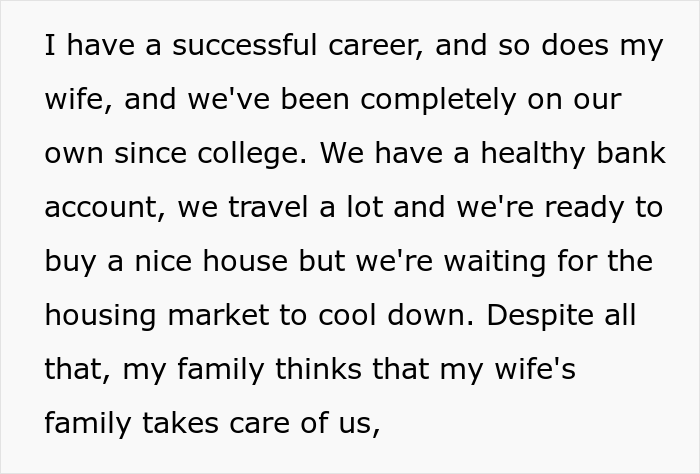Click the word "buy" in the text
The height and width of the screenshot is (474, 700).
70,262
